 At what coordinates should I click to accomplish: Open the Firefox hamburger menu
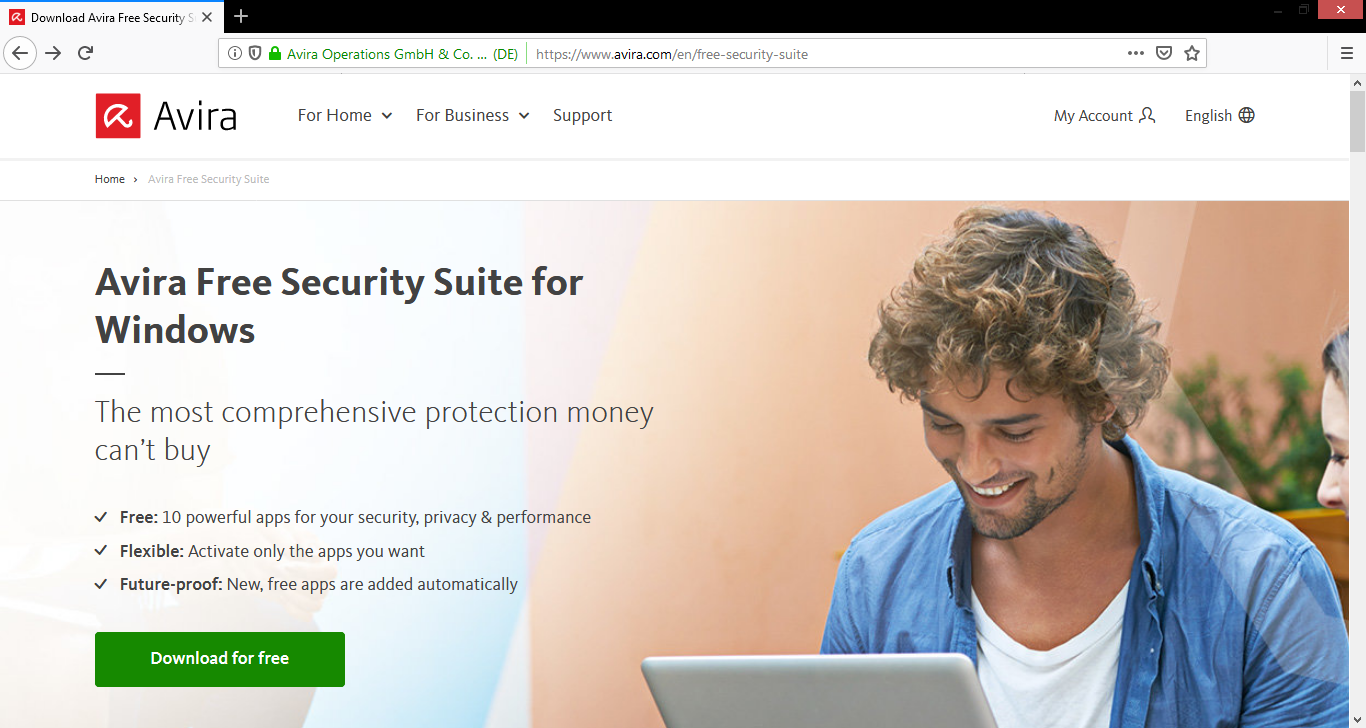[x=1347, y=54]
